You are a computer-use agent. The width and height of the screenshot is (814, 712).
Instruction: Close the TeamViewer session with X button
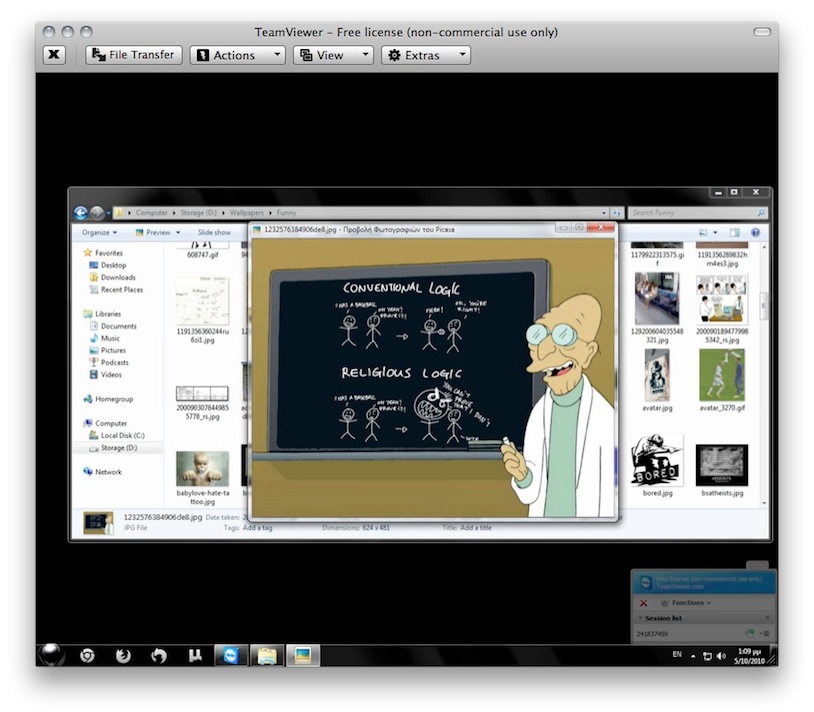click(53, 55)
